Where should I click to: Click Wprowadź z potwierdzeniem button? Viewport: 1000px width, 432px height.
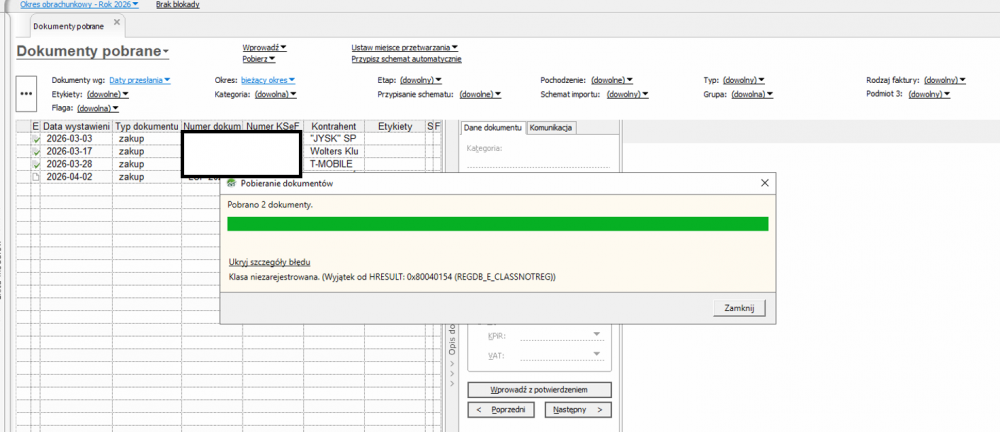tap(540, 389)
